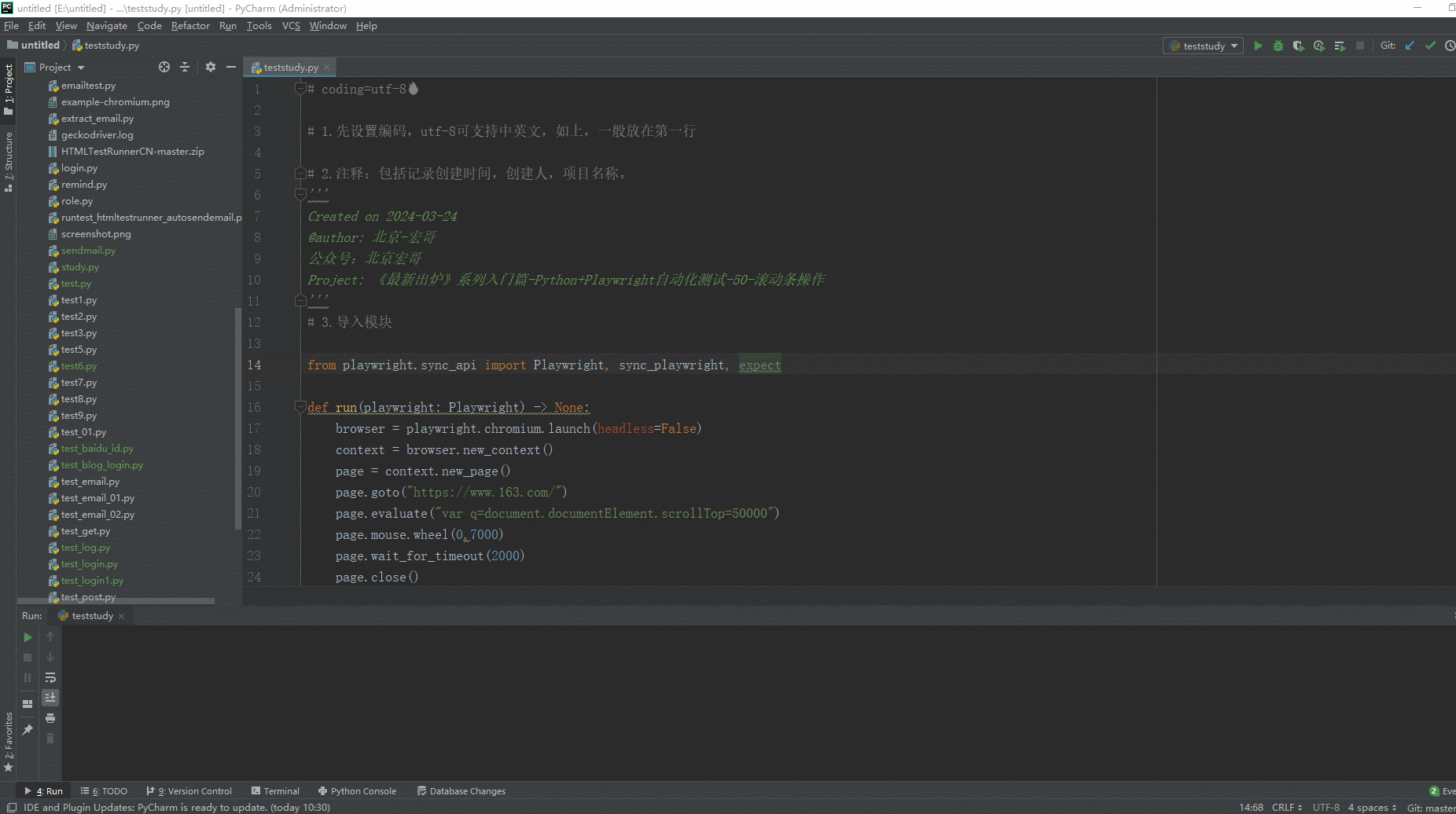Rerun teststudy in Run panel
1456x814 pixels.
click(x=28, y=637)
